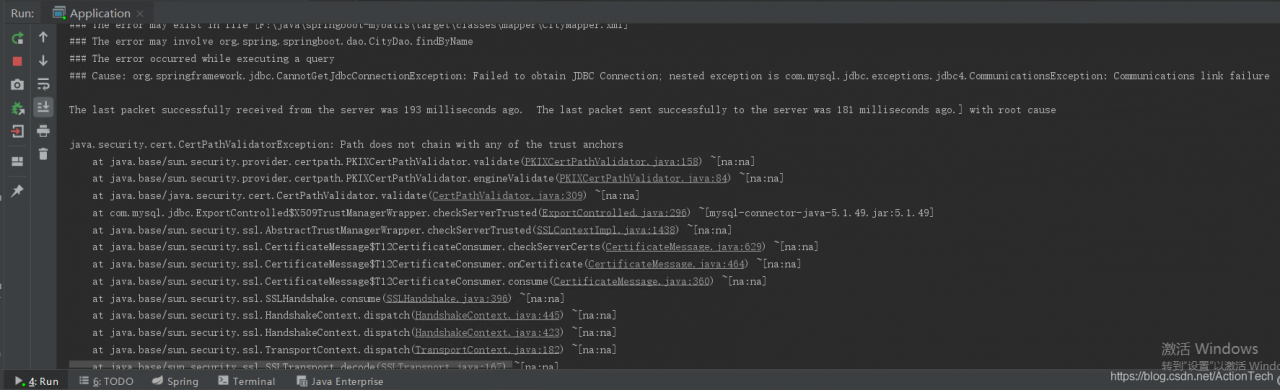Open the Spring tool window
1280x390 pixels.
175,381
